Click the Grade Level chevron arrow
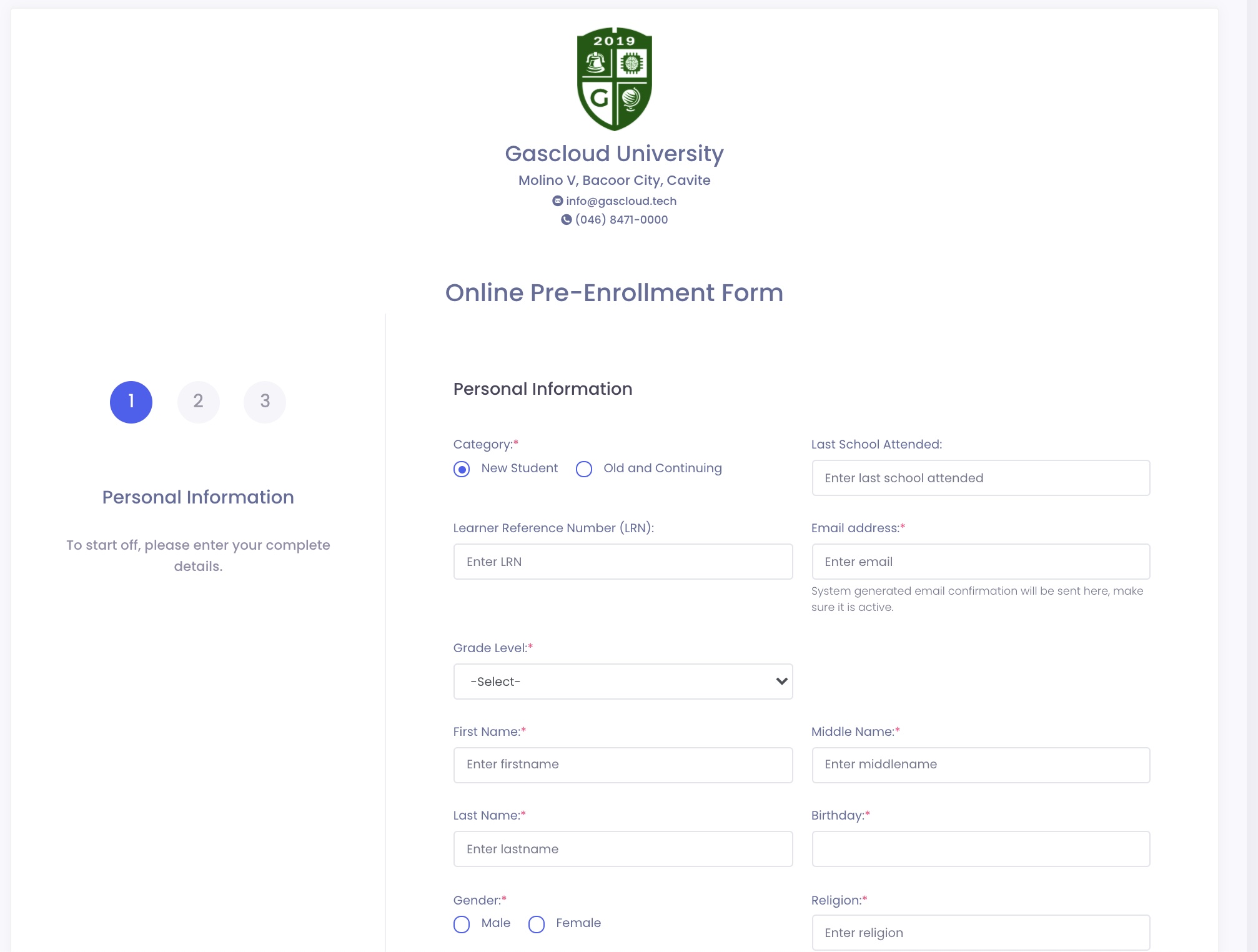Image resolution: width=1258 pixels, height=952 pixels. pos(781,682)
